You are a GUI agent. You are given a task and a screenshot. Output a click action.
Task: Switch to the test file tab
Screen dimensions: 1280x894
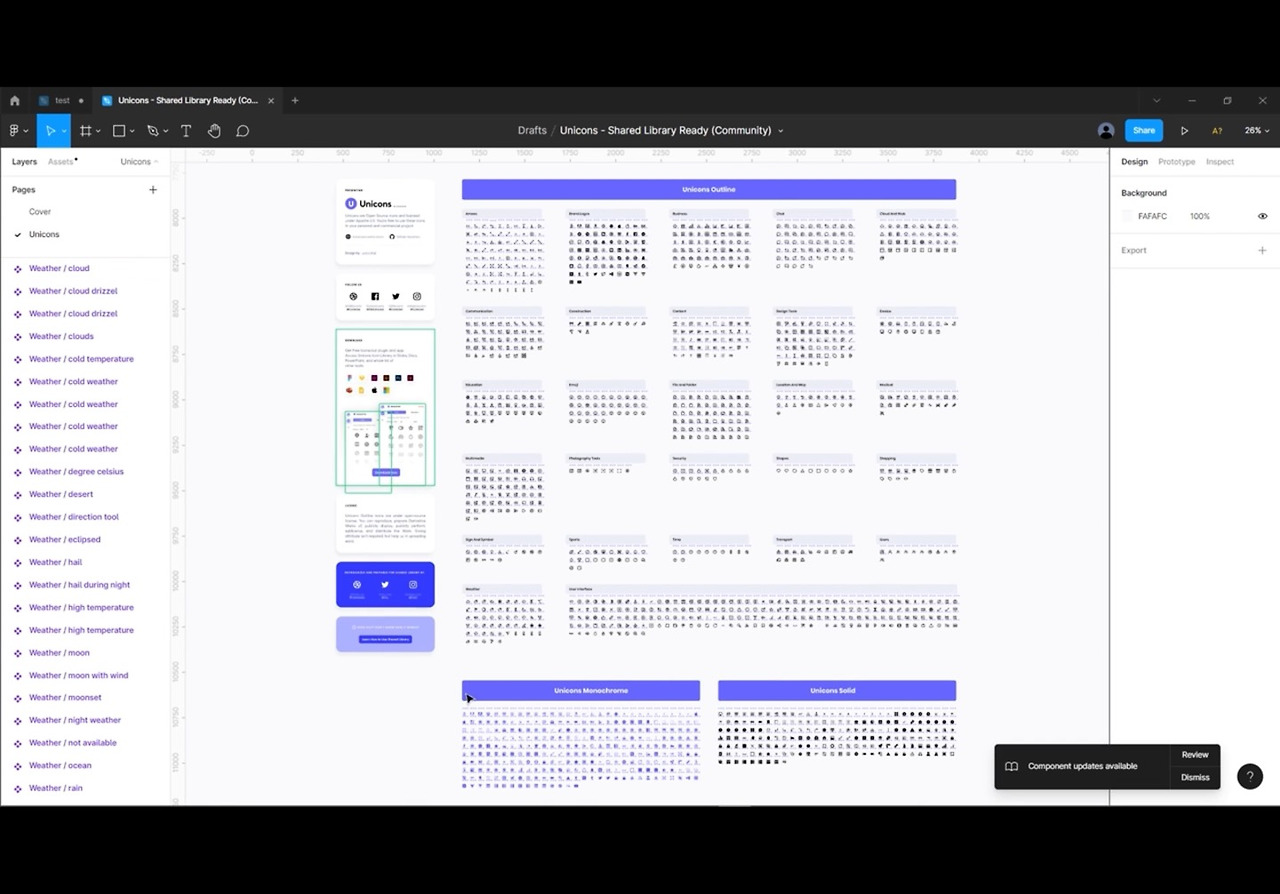pyautogui.click(x=61, y=101)
